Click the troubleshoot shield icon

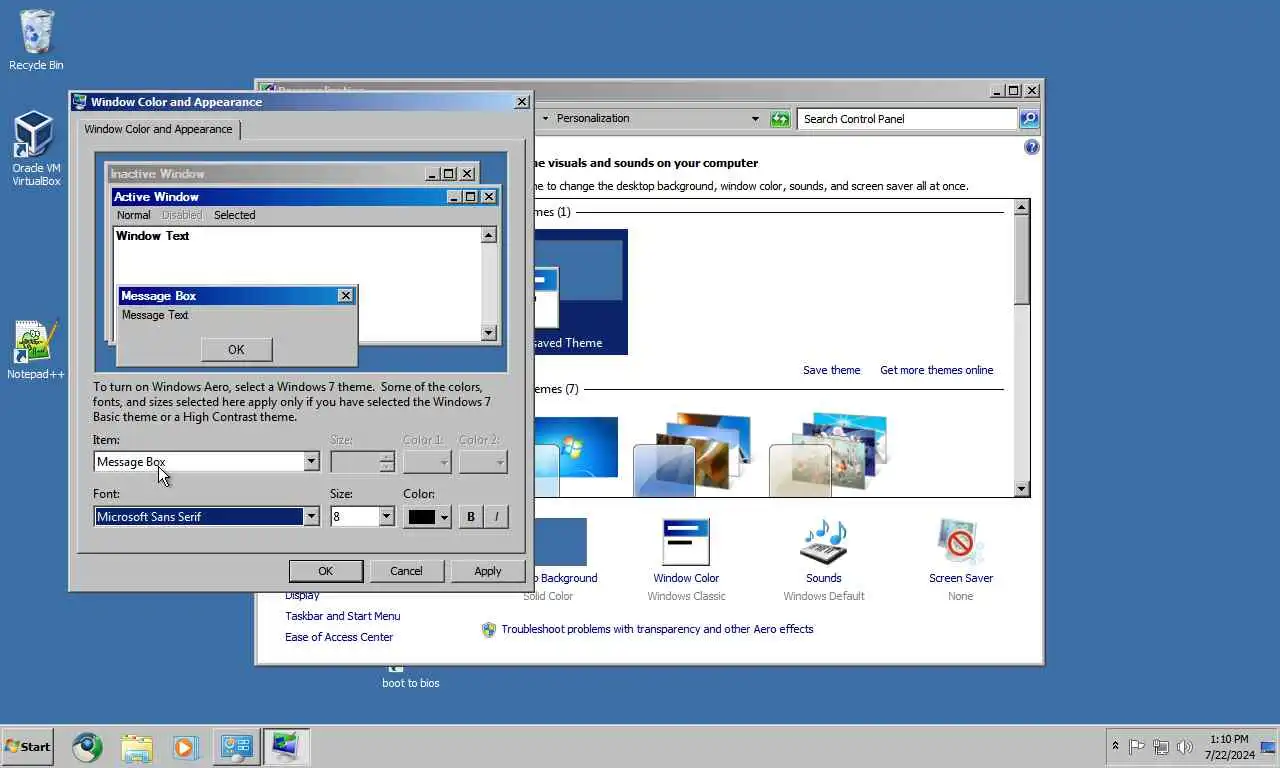coord(489,630)
